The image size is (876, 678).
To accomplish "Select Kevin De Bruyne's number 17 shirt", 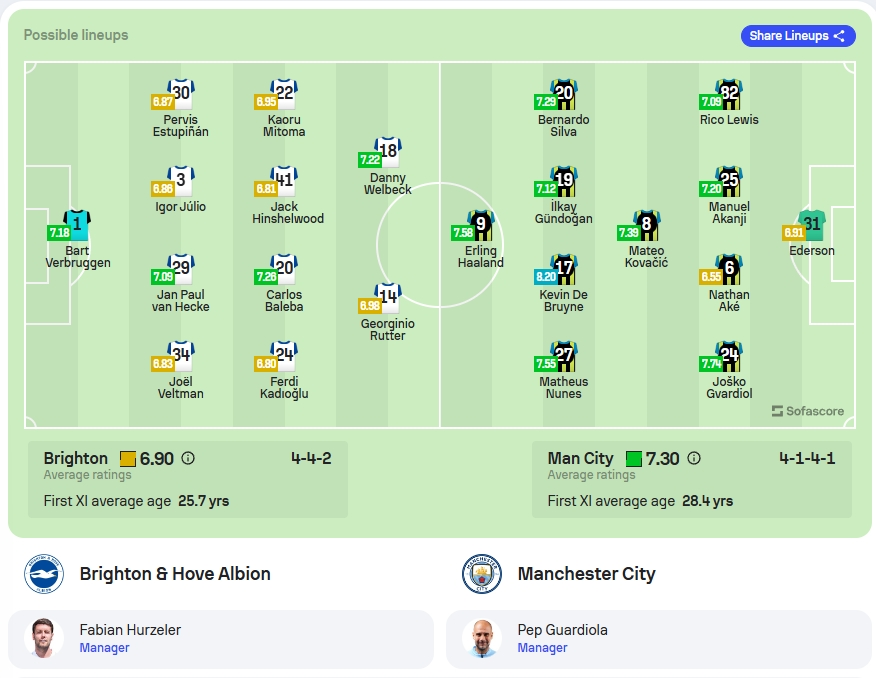I will 563,269.
